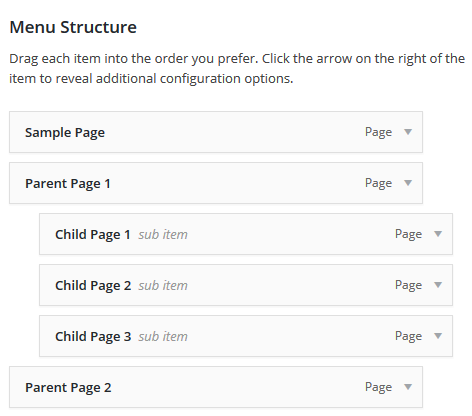This screenshot has height=416, width=472.
Task: Click the Page type label on Parent Page 2
Action: click(x=378, y=387)
